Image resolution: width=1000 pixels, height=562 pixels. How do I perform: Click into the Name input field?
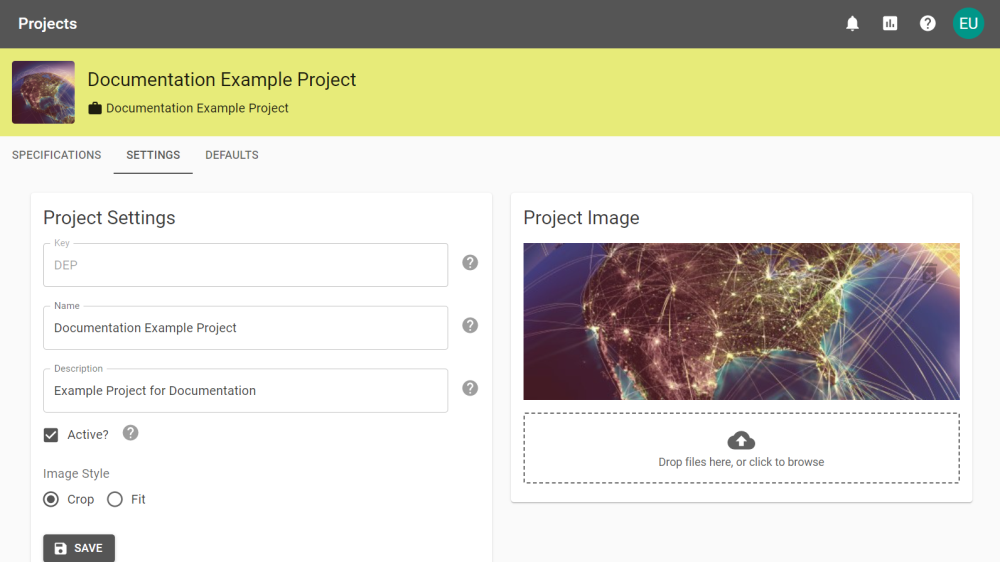tap(246, 328)
